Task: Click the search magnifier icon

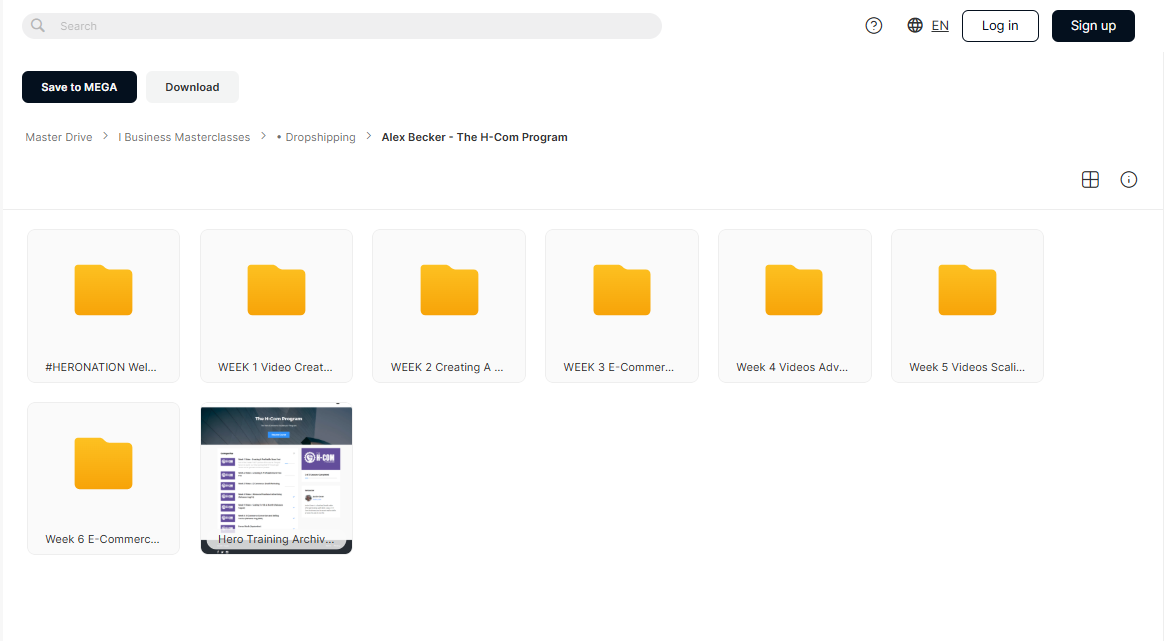Action: tap(38, 26)
